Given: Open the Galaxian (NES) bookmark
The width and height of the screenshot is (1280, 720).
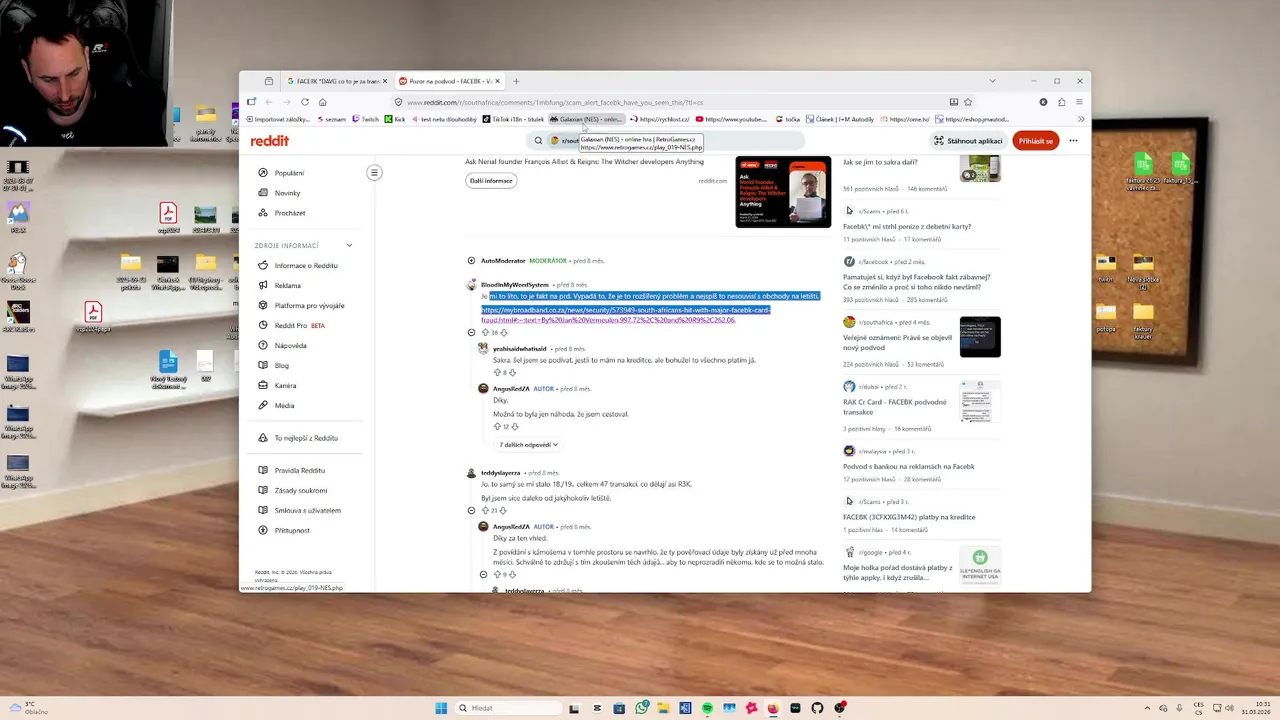Looking at the screenshot, I should click(x=586, y=119).
